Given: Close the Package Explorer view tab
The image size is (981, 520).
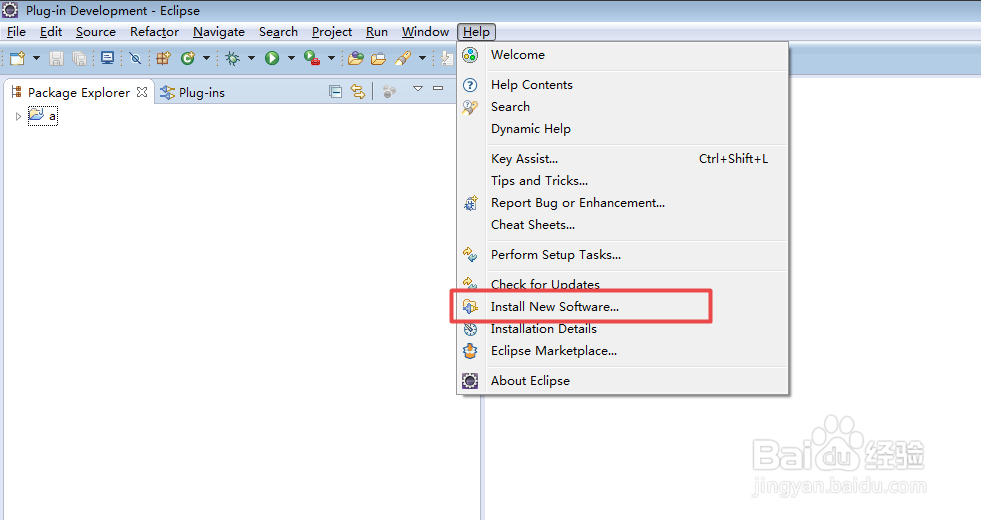Looking at the screenshot, I should (142, 92).
